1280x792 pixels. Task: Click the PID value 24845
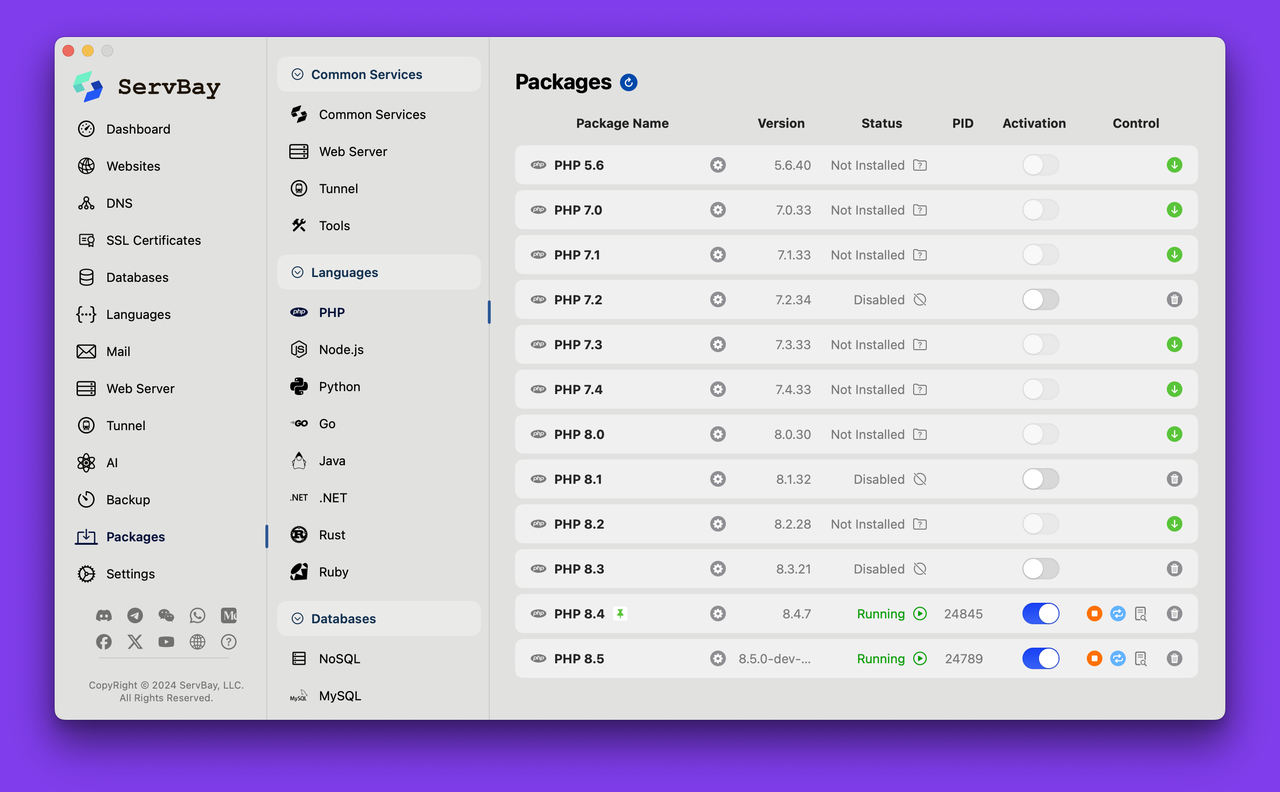963,614
